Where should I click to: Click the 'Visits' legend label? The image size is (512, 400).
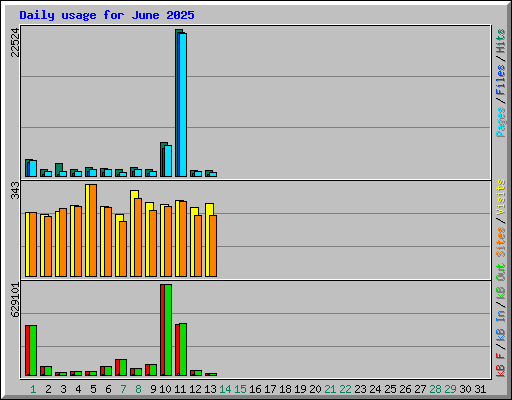500,197
